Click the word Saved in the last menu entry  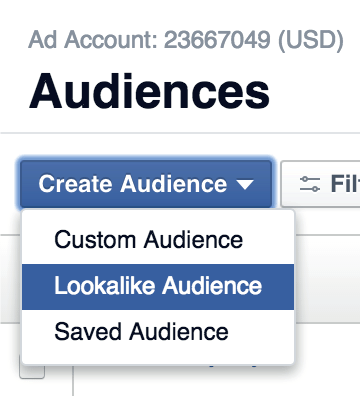[88, 332]
